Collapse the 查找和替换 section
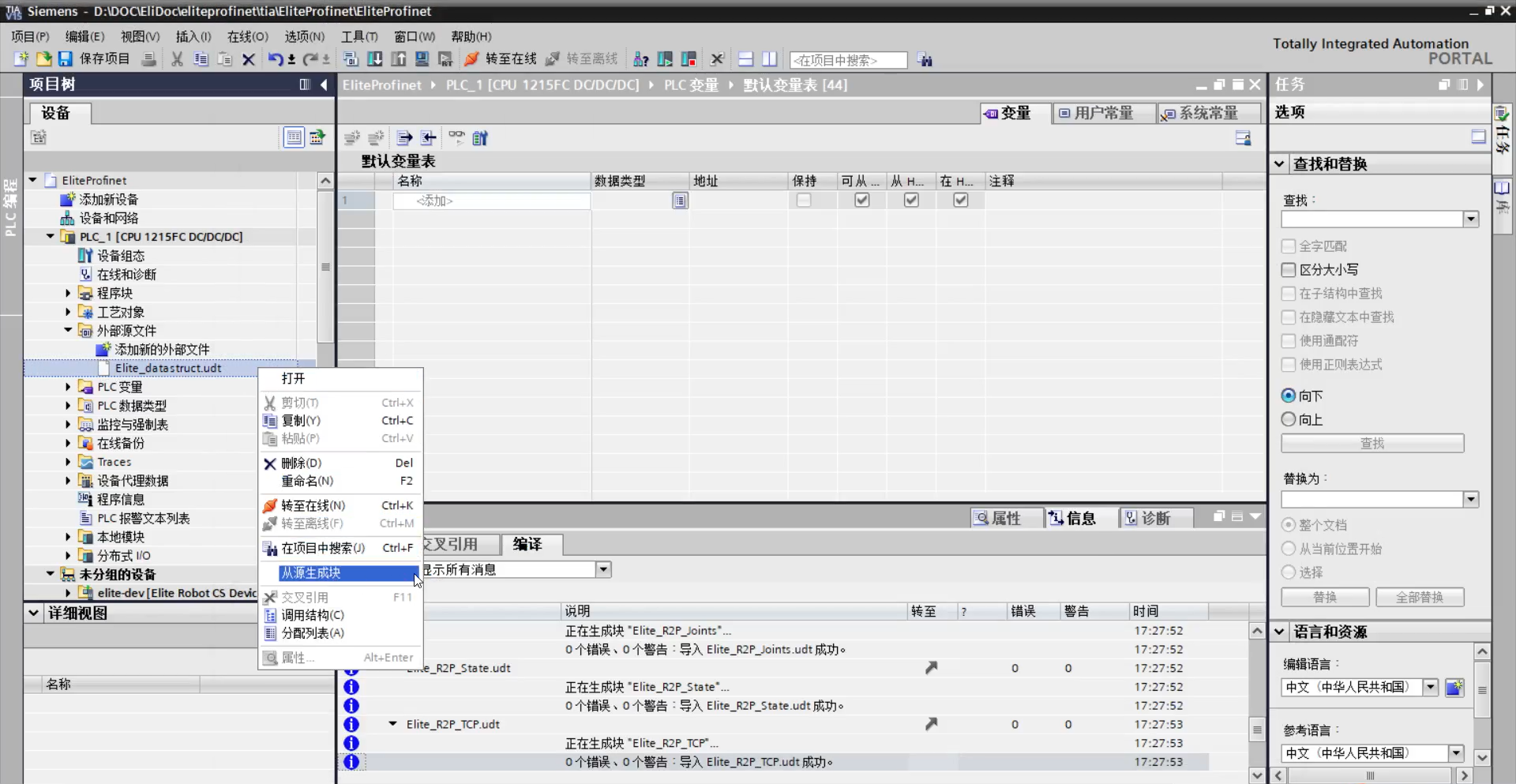The height and width of the screenshot is (784, 1516). (x=1279, y=164)
